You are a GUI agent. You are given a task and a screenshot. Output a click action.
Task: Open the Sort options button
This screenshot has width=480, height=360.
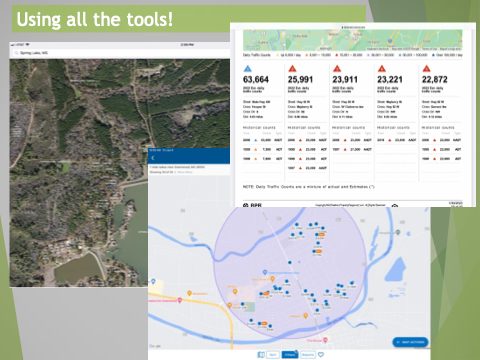coord(273,355)
